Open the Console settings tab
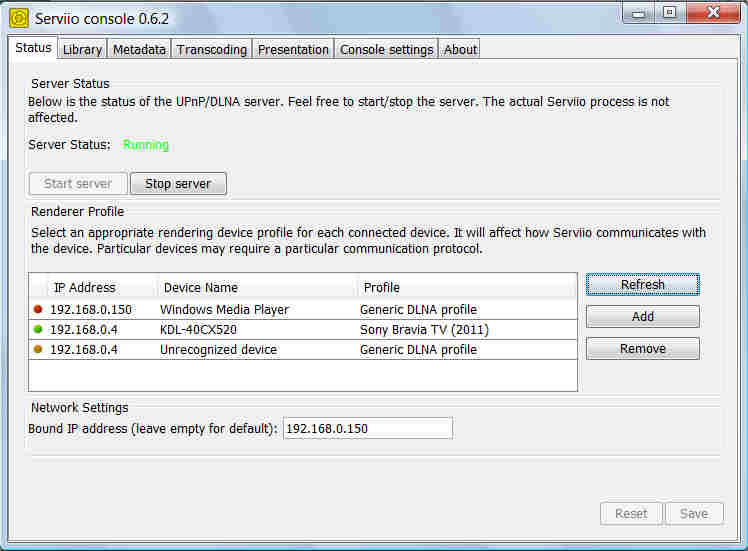Screen dimensions: 748x551 (386, 49)
